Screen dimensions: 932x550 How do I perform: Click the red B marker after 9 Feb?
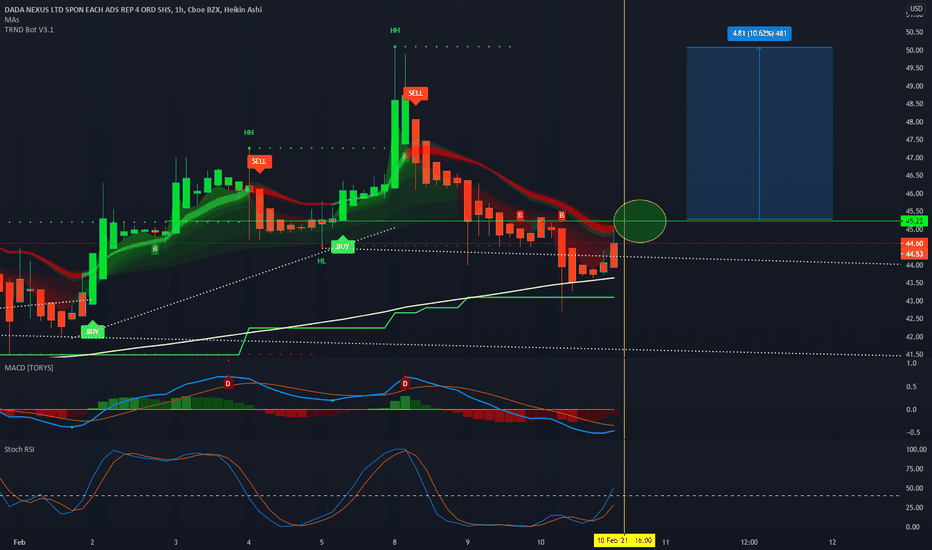pyautogui.click(x=520, y=215)
